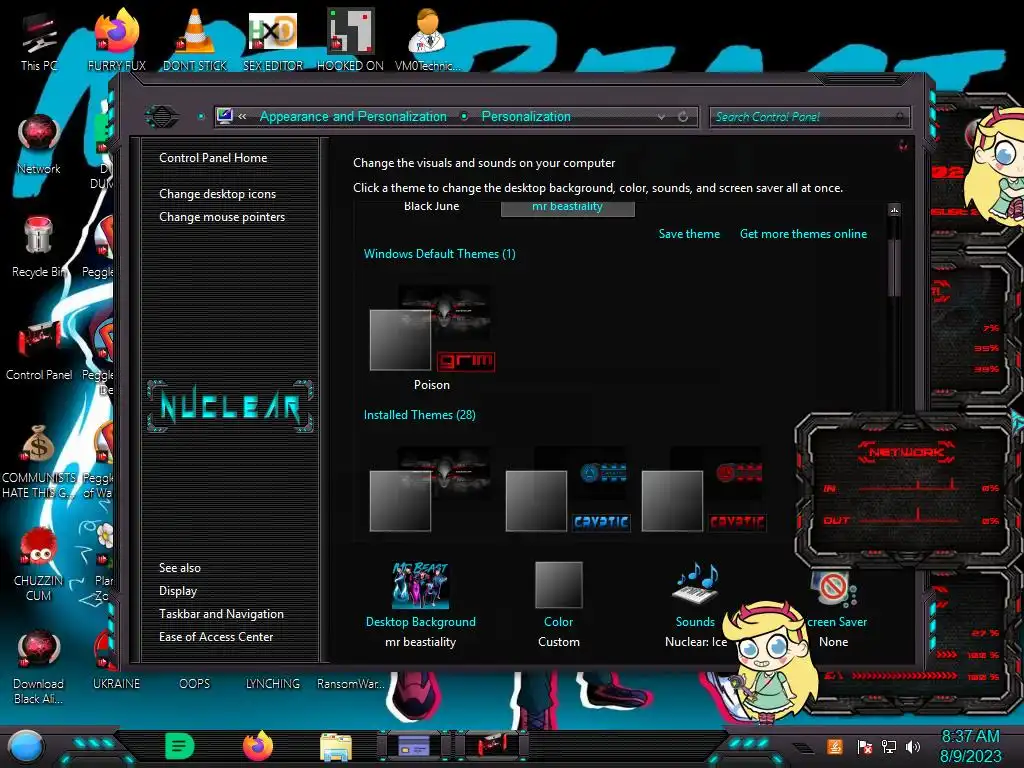The width and height of the screenshot is (1024, 768).
Task: Select the first installed theme thumbnail
Action: click(x=432, y=490)
